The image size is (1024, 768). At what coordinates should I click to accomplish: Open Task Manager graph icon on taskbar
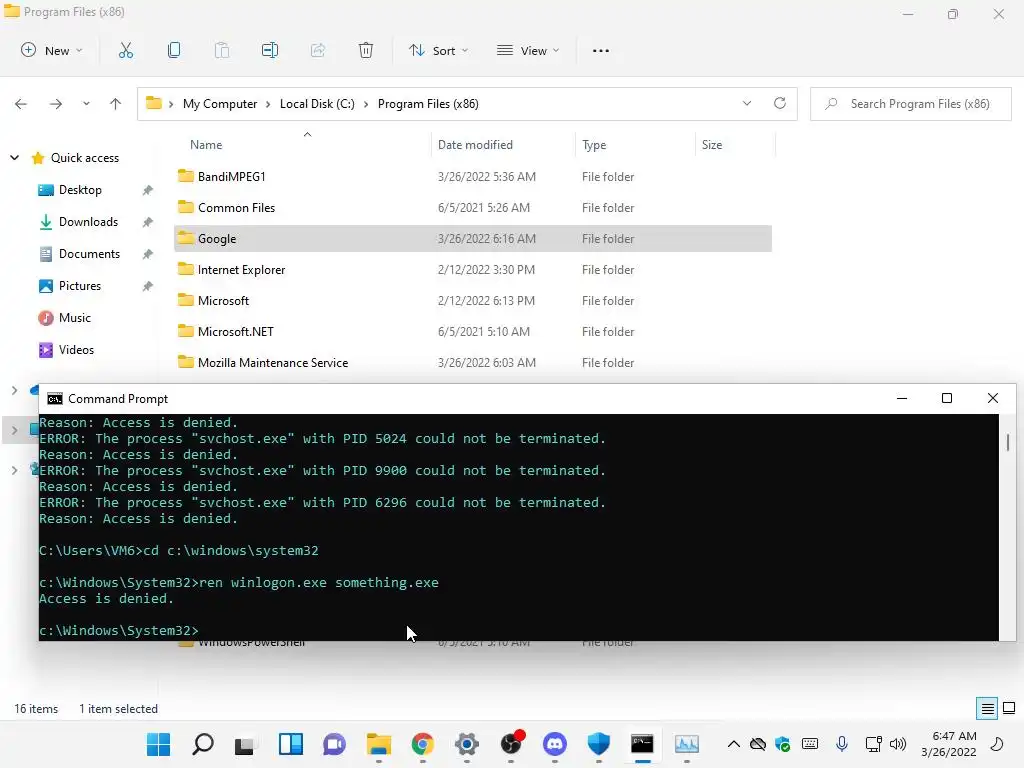point(686,744)
